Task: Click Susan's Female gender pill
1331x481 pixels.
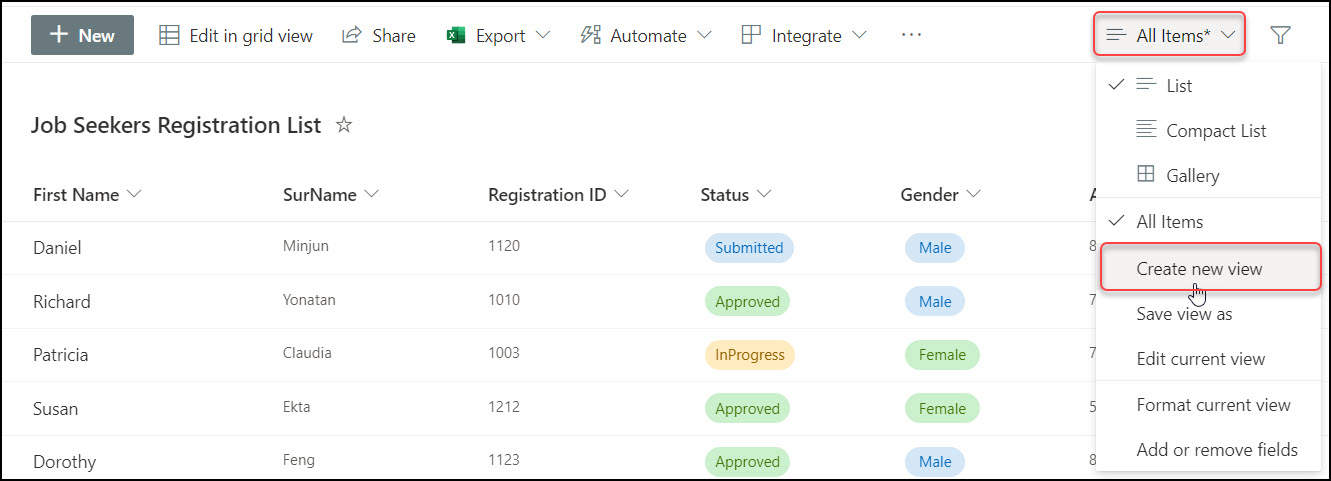Action: [942, 408]
